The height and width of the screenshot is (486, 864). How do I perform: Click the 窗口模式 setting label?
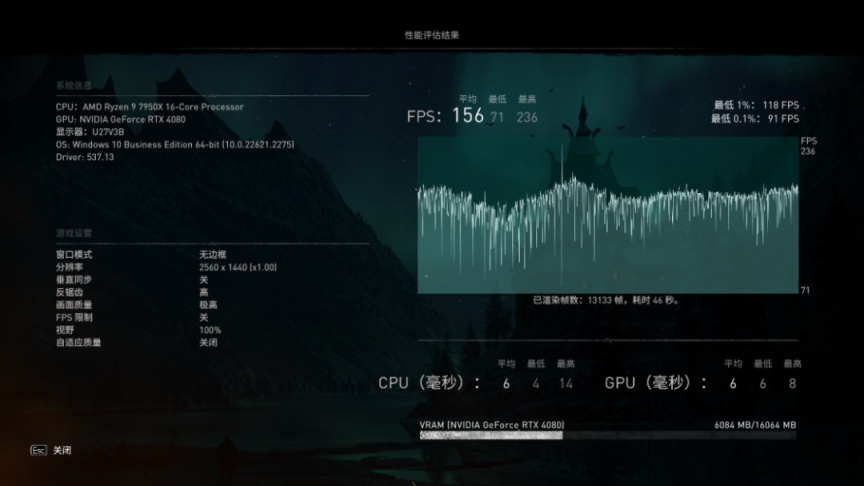(74, 255)
